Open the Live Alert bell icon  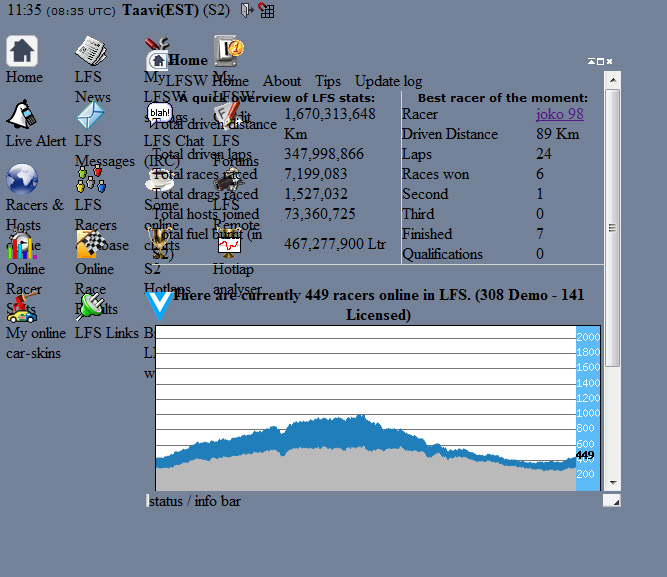pyautogui.click(x=21, y=114)
